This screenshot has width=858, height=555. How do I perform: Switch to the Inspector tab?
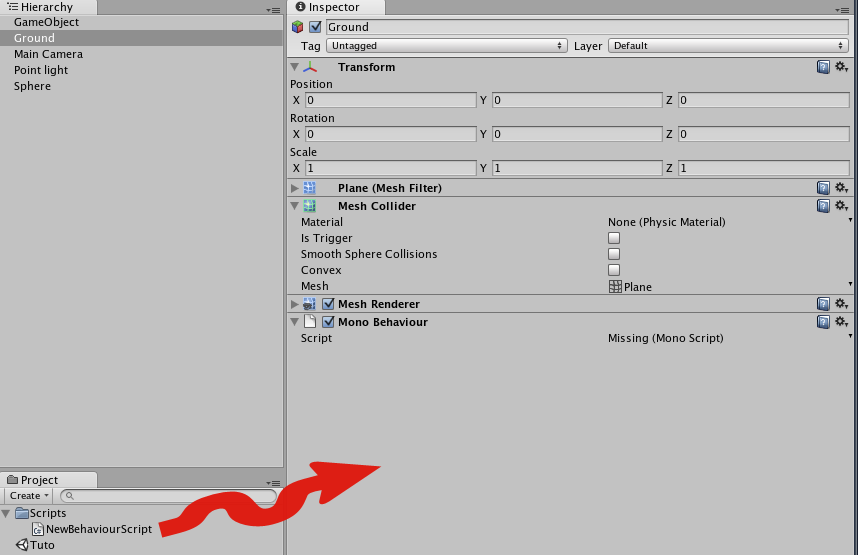click(333, 7)
